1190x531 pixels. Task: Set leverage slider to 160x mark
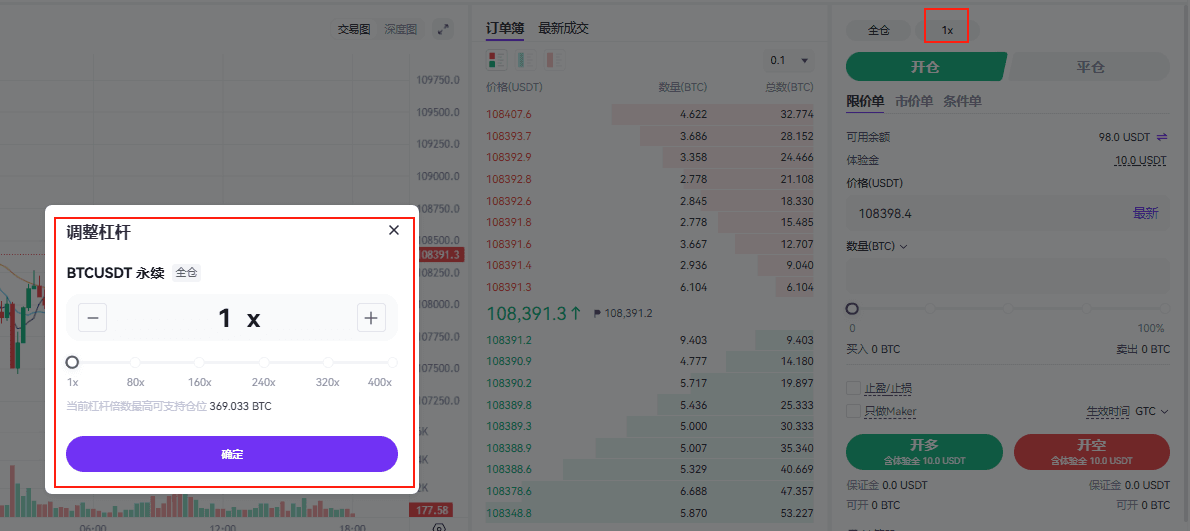point(200,362)
